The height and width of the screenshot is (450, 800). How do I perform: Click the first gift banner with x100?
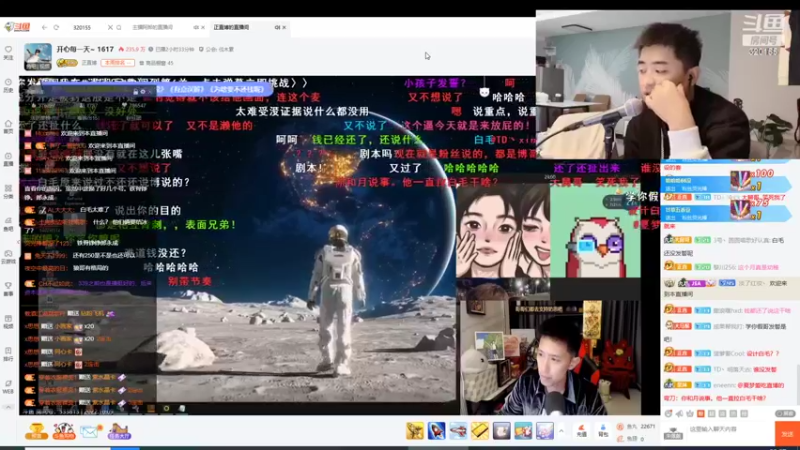pos(726,182)
